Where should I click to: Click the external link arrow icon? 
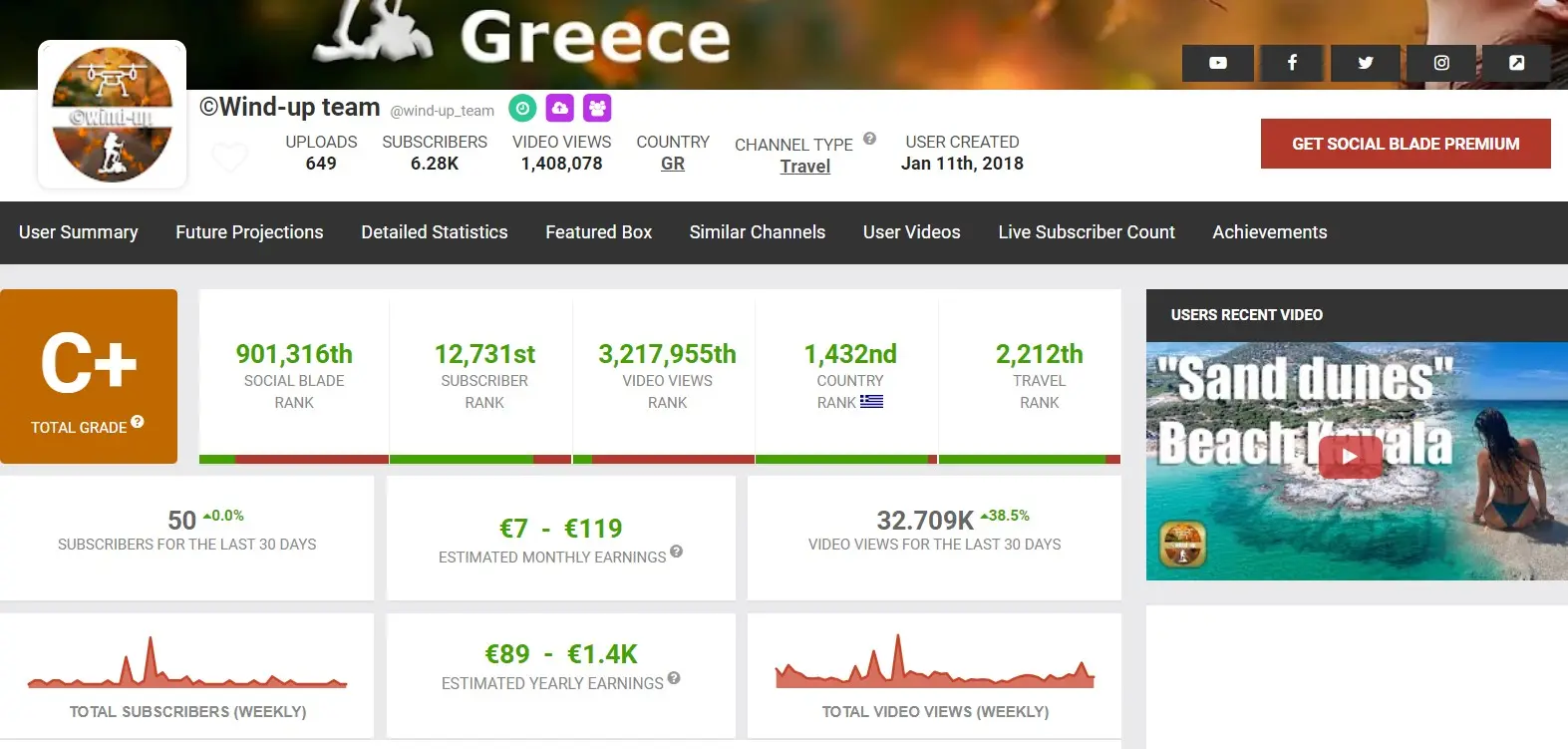1516,63
